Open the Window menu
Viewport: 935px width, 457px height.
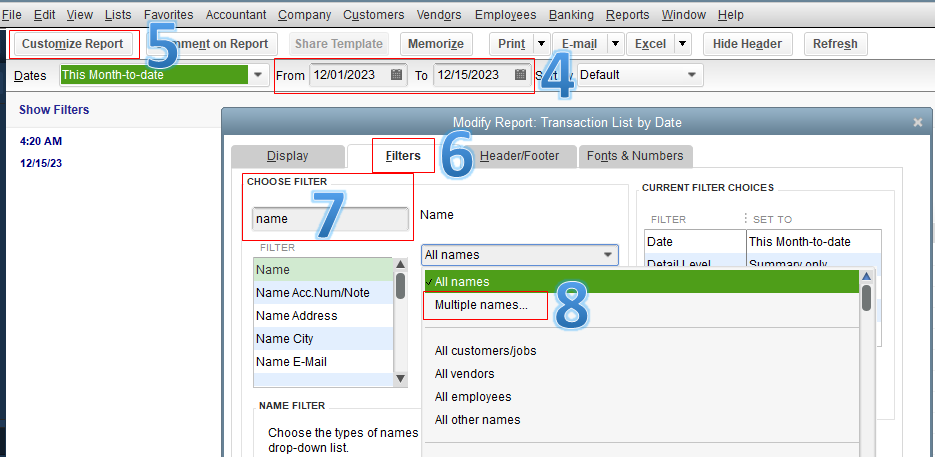[684, 14]
